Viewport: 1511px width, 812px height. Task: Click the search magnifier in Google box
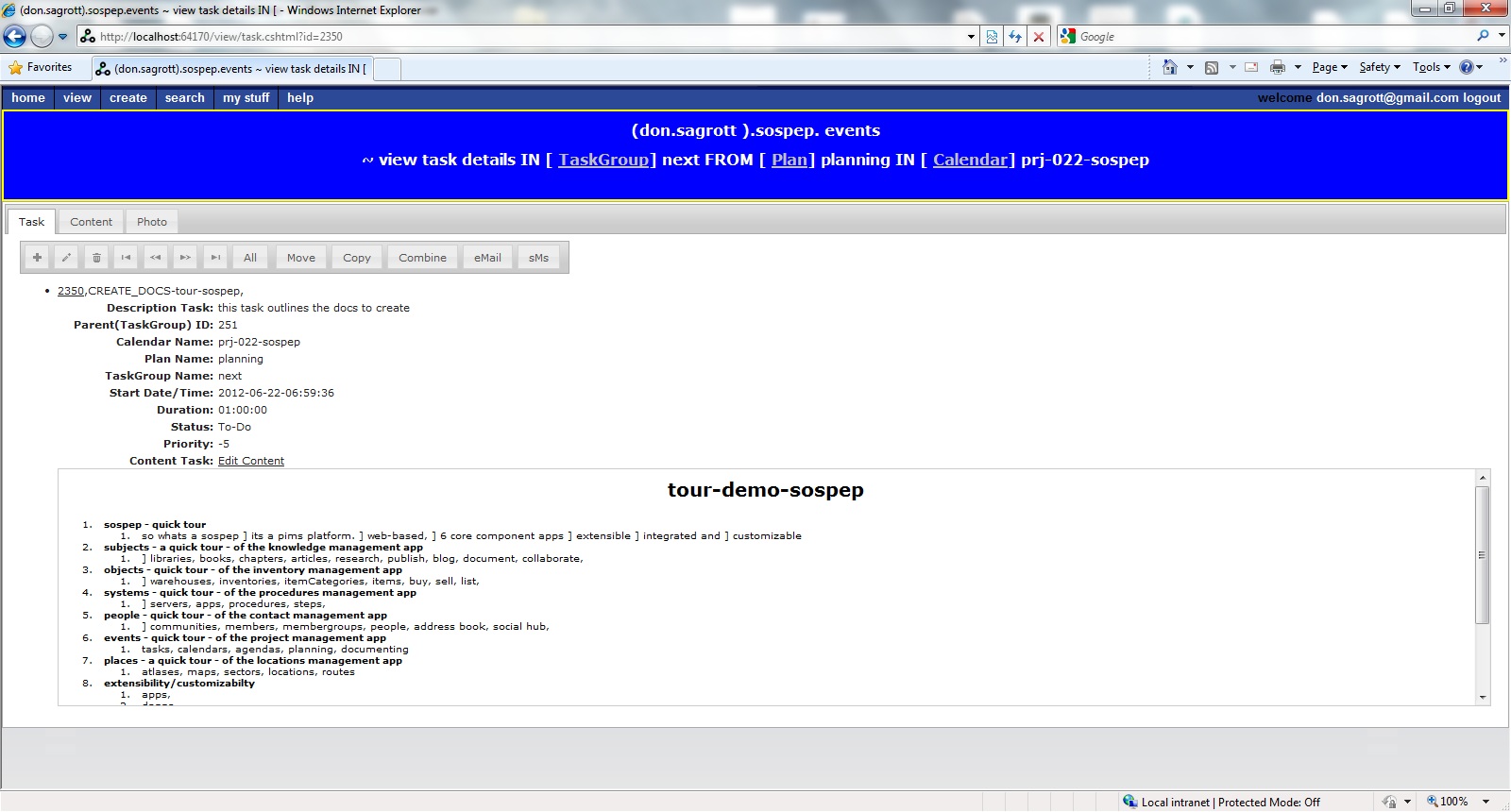pyautogui.click(x=1484, y=36)
